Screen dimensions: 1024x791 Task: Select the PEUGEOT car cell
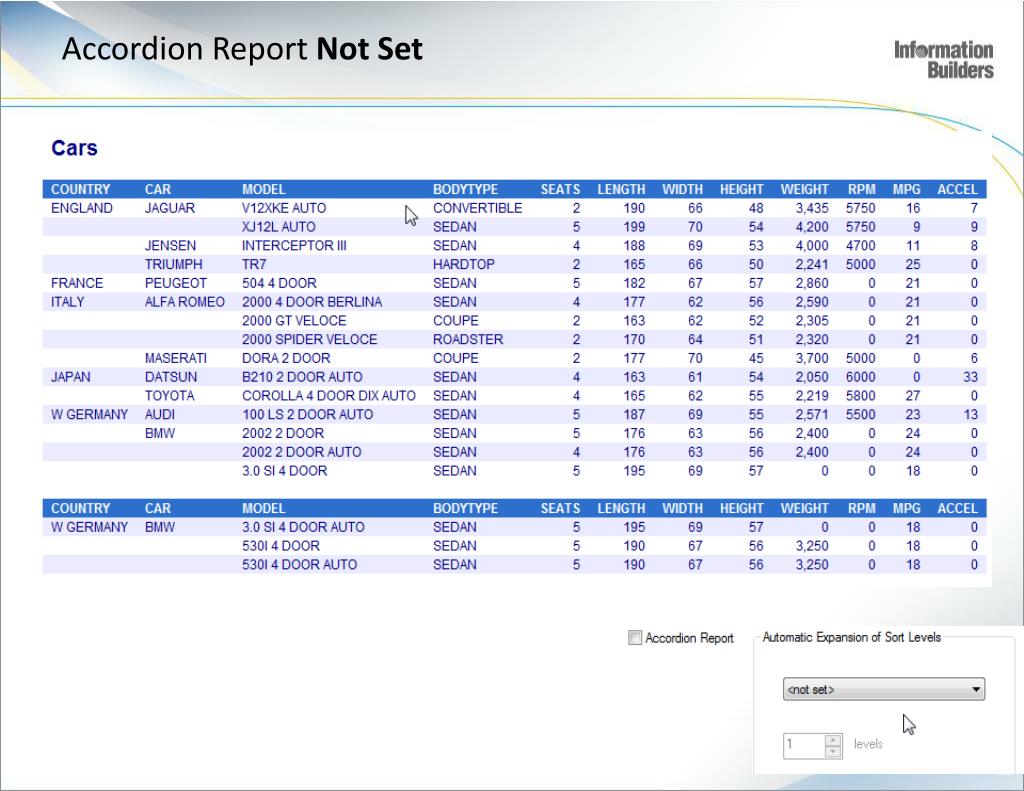pos(176,283)
